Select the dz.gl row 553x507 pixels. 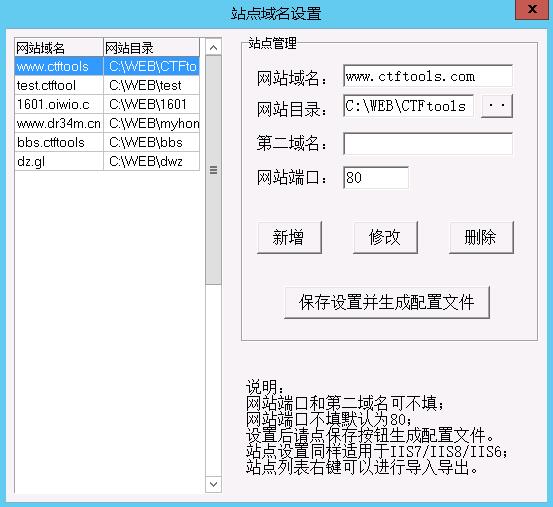pos(107,161)
